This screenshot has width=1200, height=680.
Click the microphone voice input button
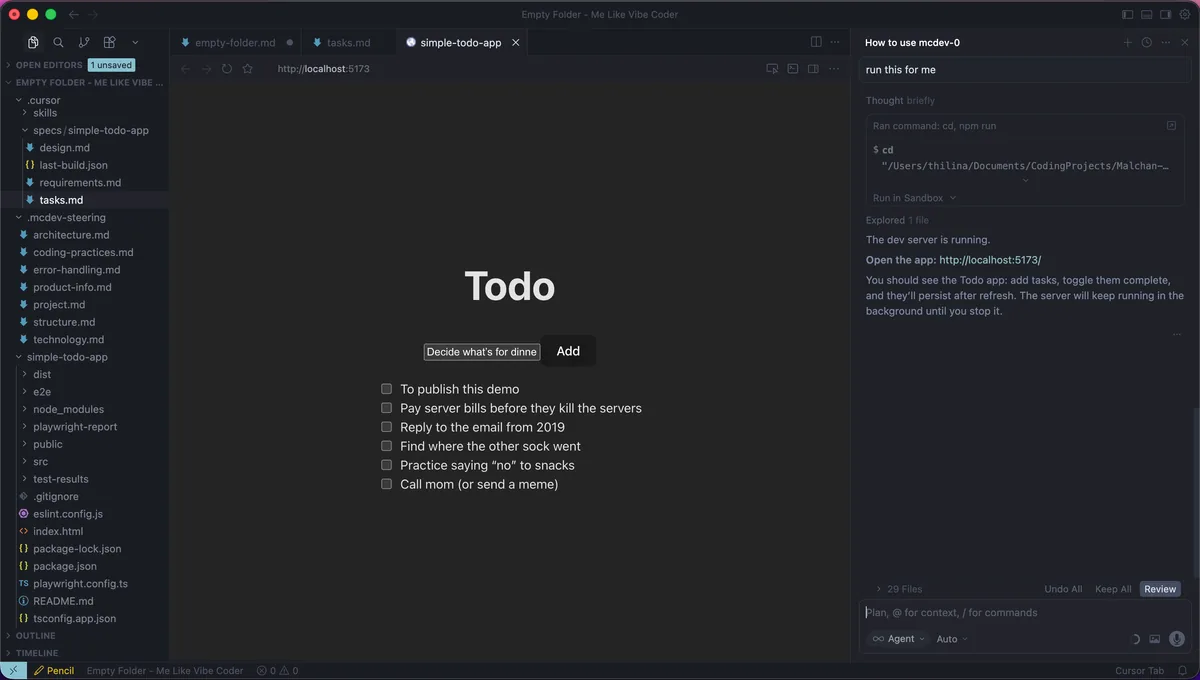click(1177, 639)
